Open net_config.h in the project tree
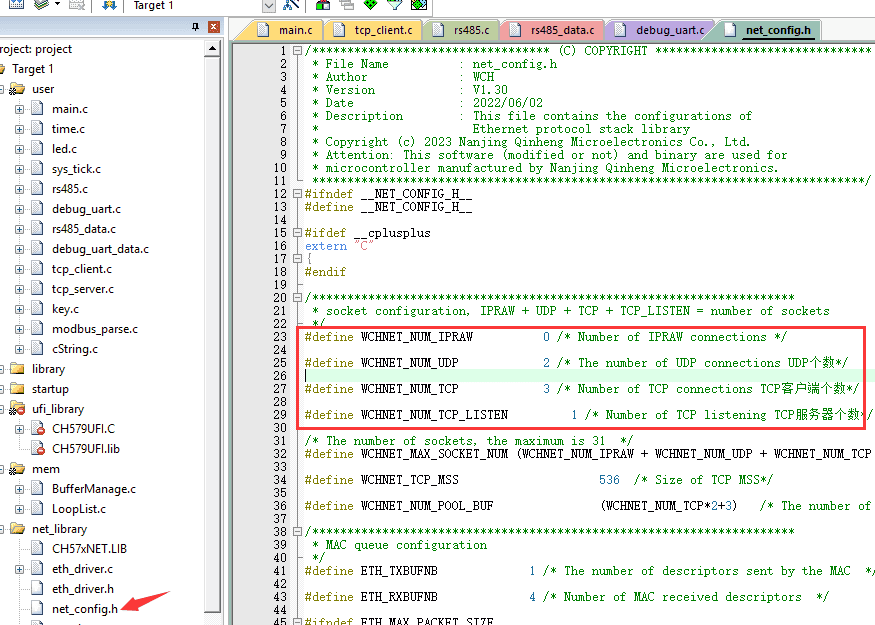Image resolution: width=875 pixels, height=625 pixels. coord(84,609)
